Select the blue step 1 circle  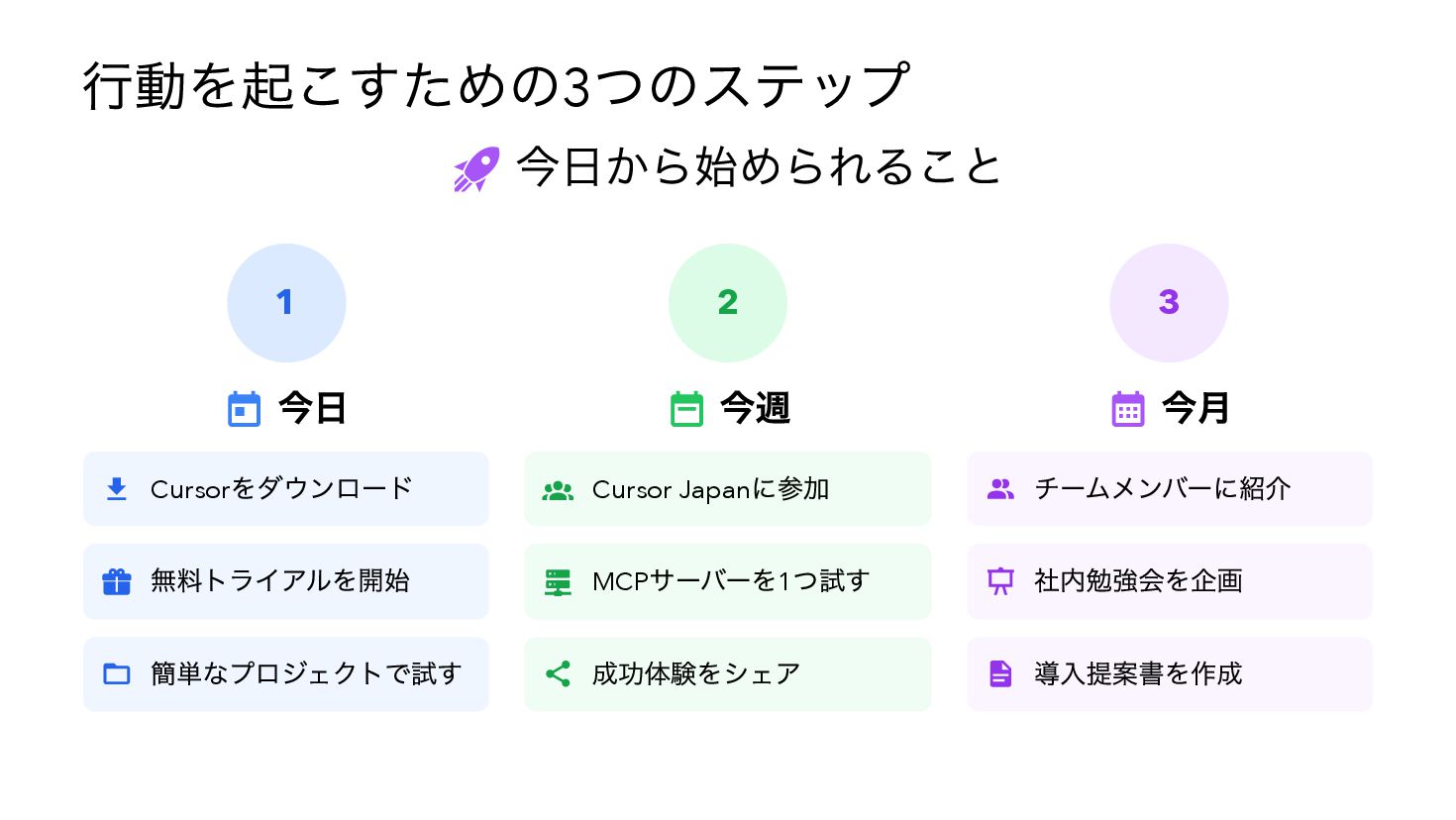[x=286, y=303]
